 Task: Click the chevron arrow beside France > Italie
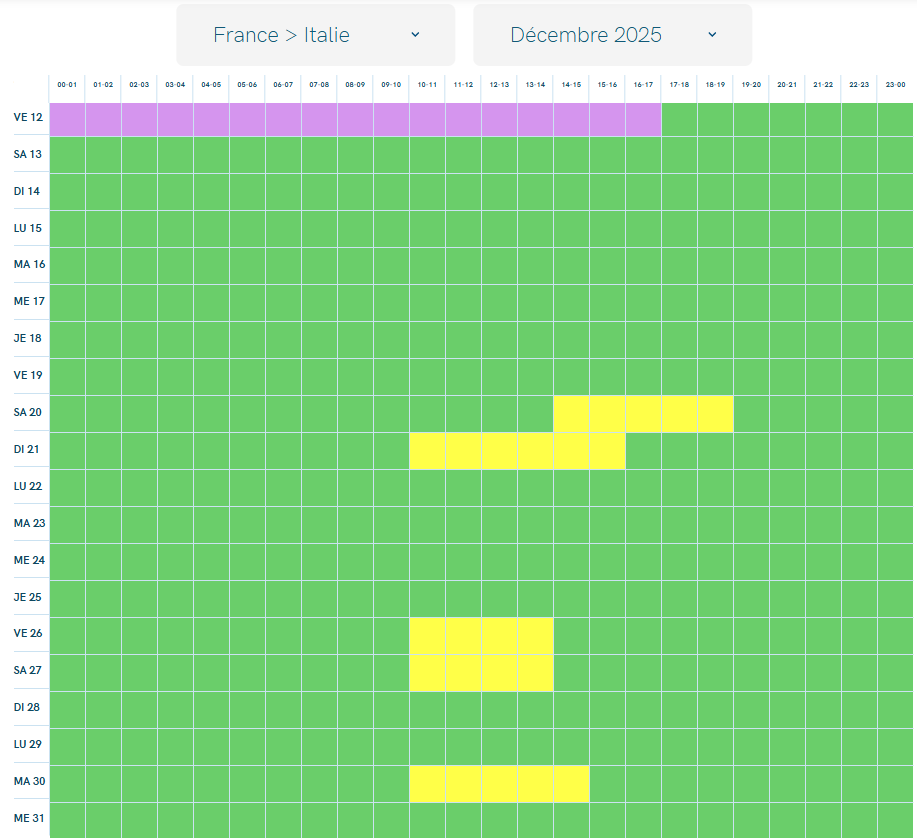[415, 35]
